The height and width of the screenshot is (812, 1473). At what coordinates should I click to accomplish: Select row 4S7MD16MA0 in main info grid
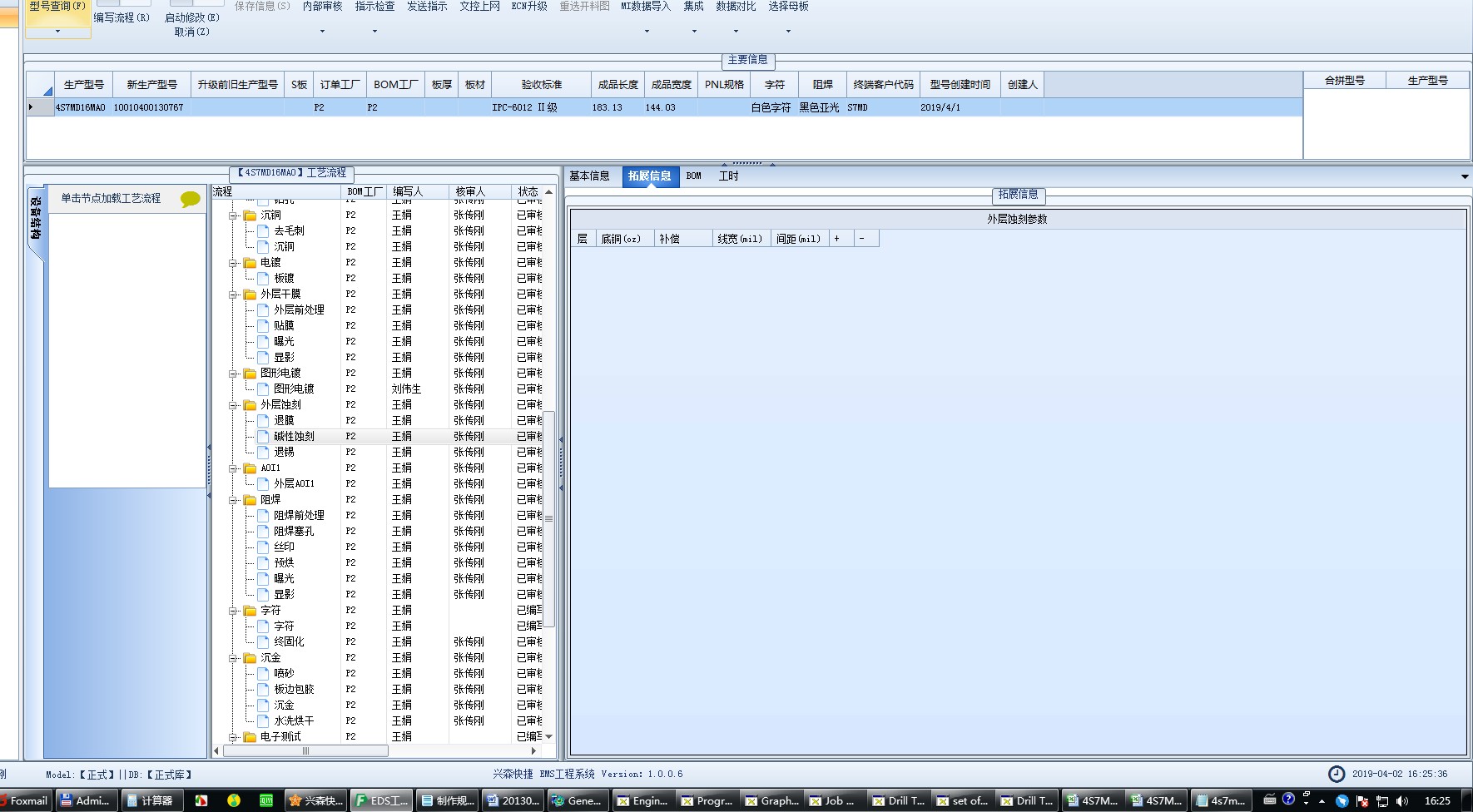pos(664,107)
